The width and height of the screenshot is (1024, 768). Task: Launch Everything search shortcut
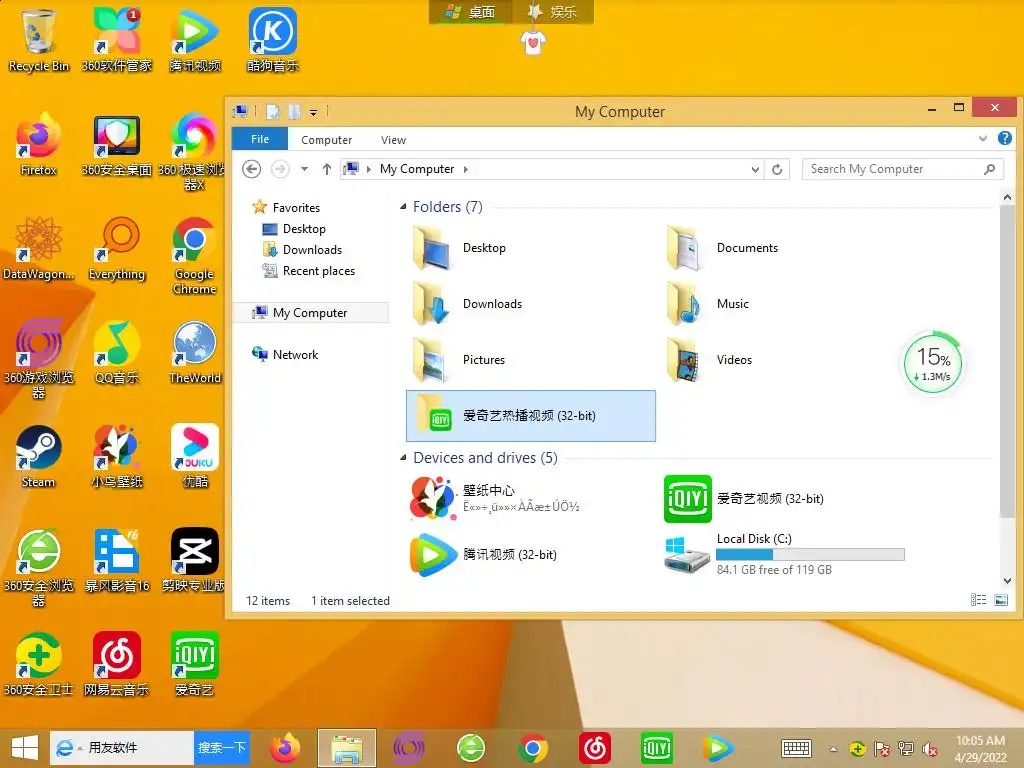[x=116, y=249]
